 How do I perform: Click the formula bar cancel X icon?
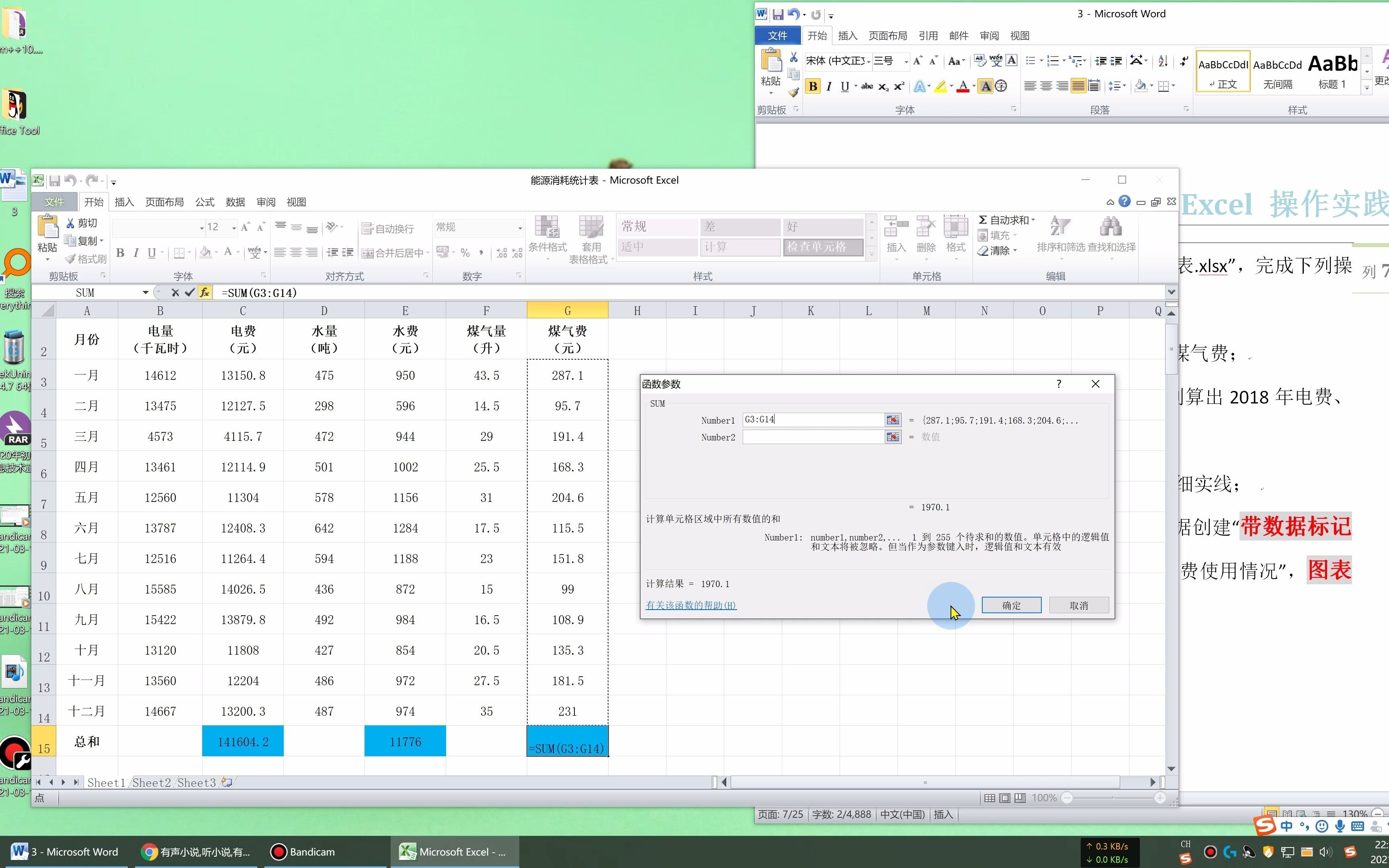click(x=175, y=293)
